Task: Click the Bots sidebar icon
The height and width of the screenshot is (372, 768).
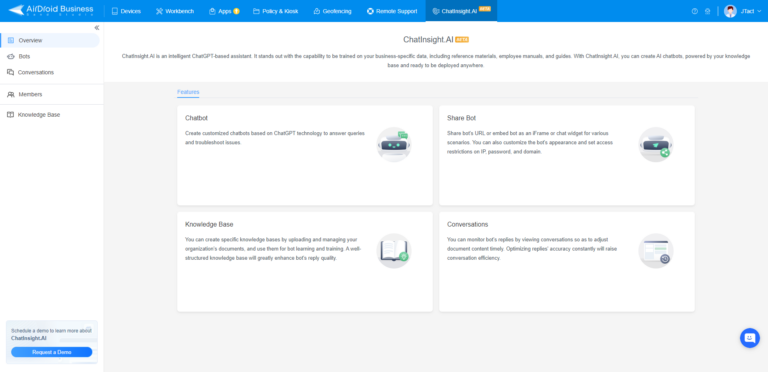Action: pos(11,56)
